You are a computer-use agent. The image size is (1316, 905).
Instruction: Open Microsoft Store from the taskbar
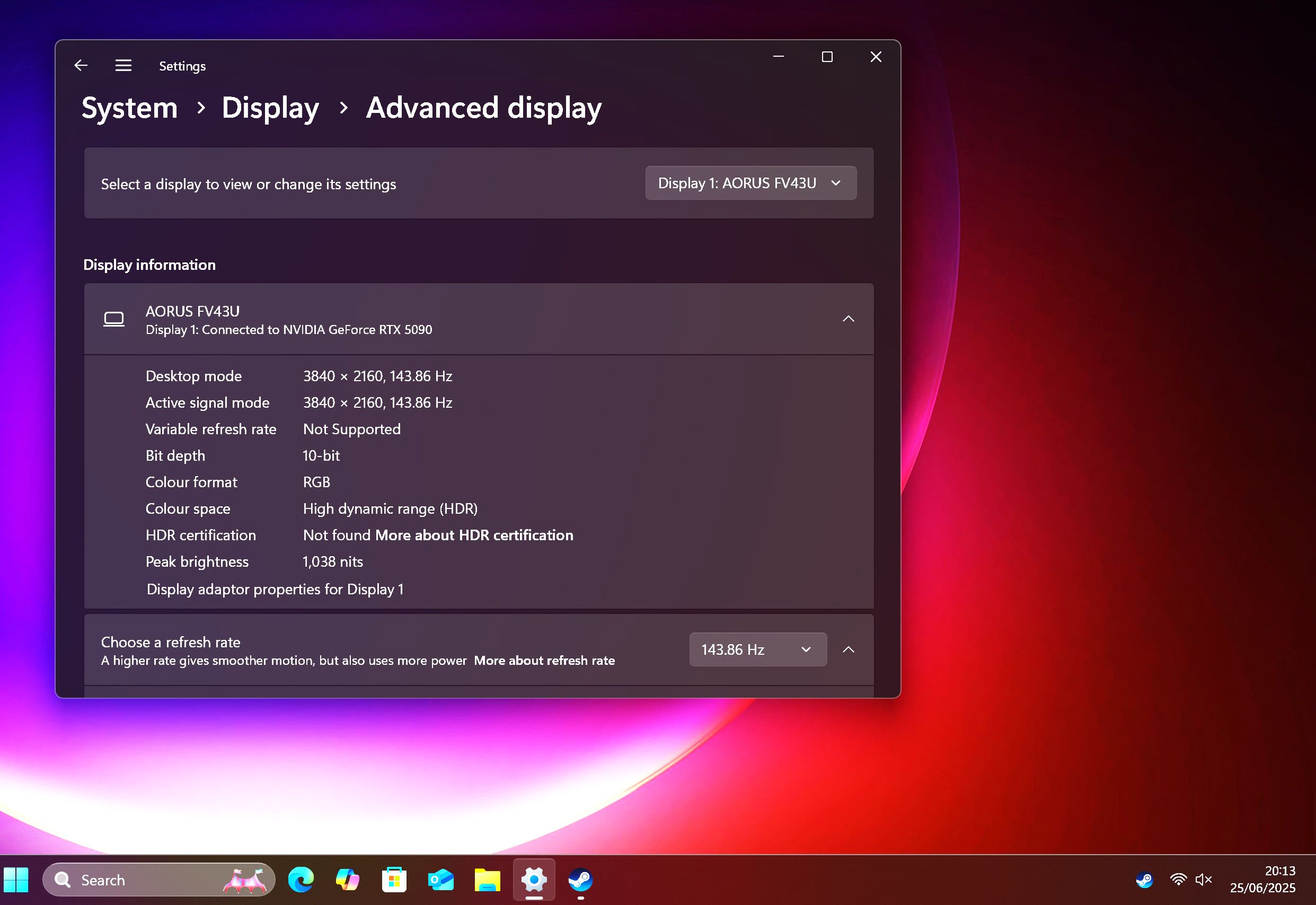pos(394,880)
